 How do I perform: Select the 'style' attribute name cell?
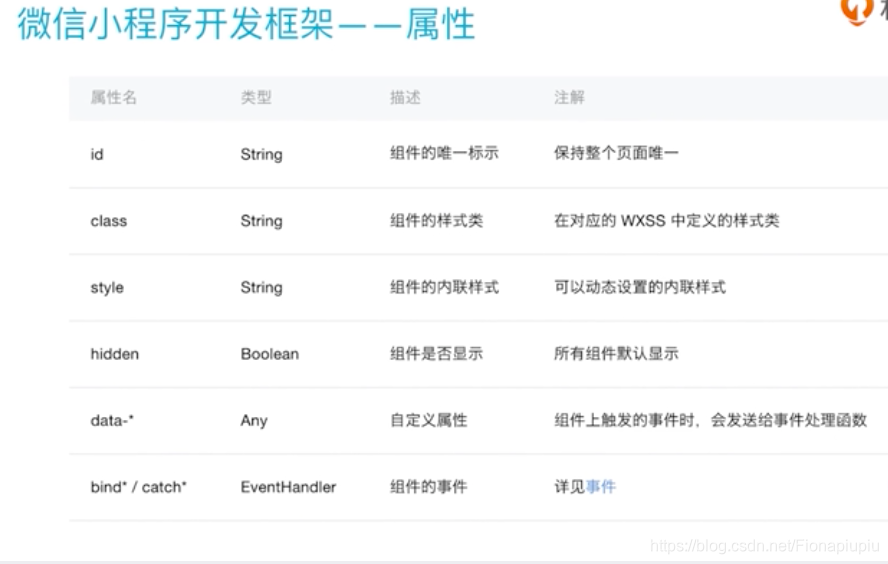107,288
